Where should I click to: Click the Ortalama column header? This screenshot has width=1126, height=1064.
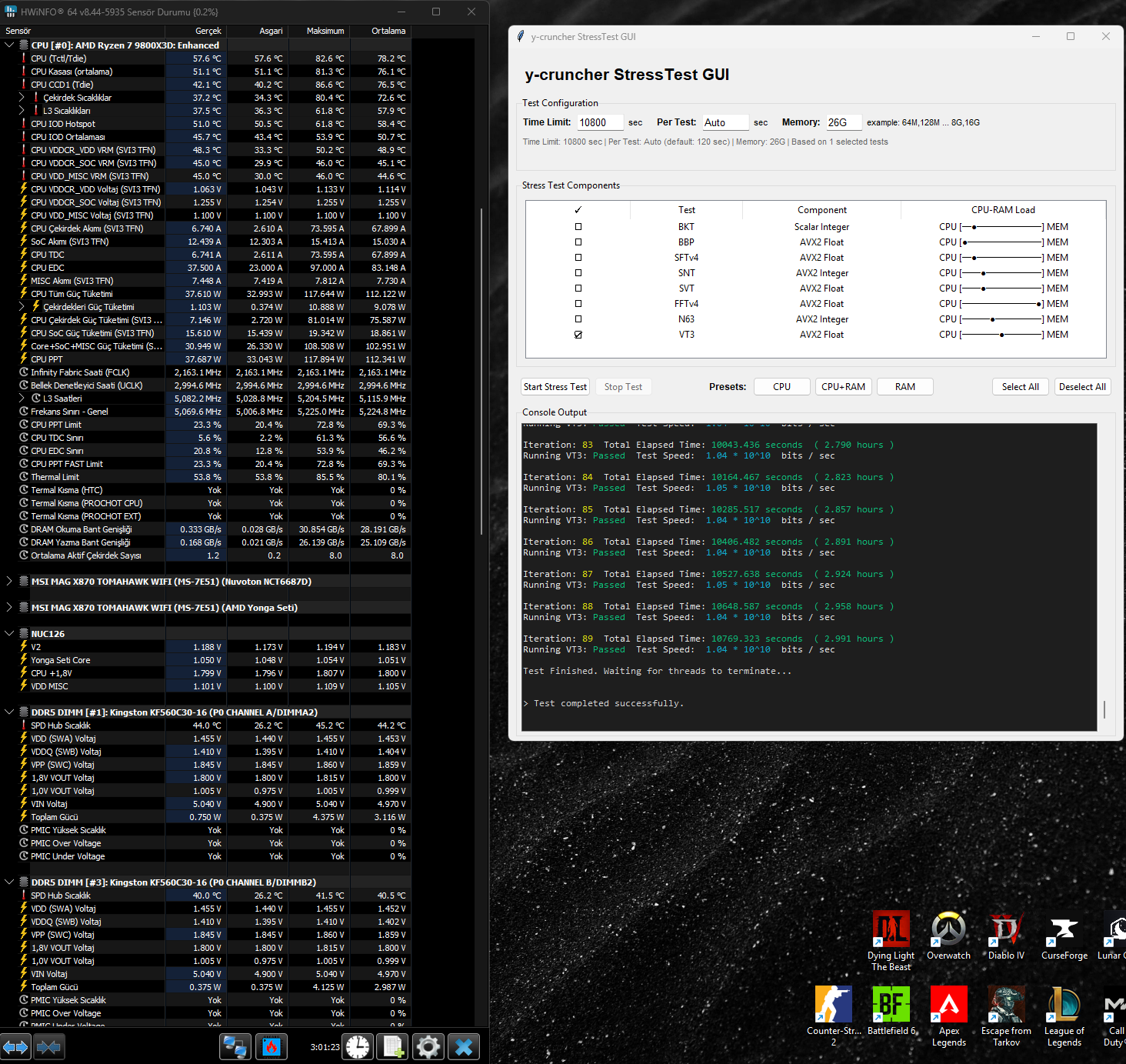tap(380, 31)
